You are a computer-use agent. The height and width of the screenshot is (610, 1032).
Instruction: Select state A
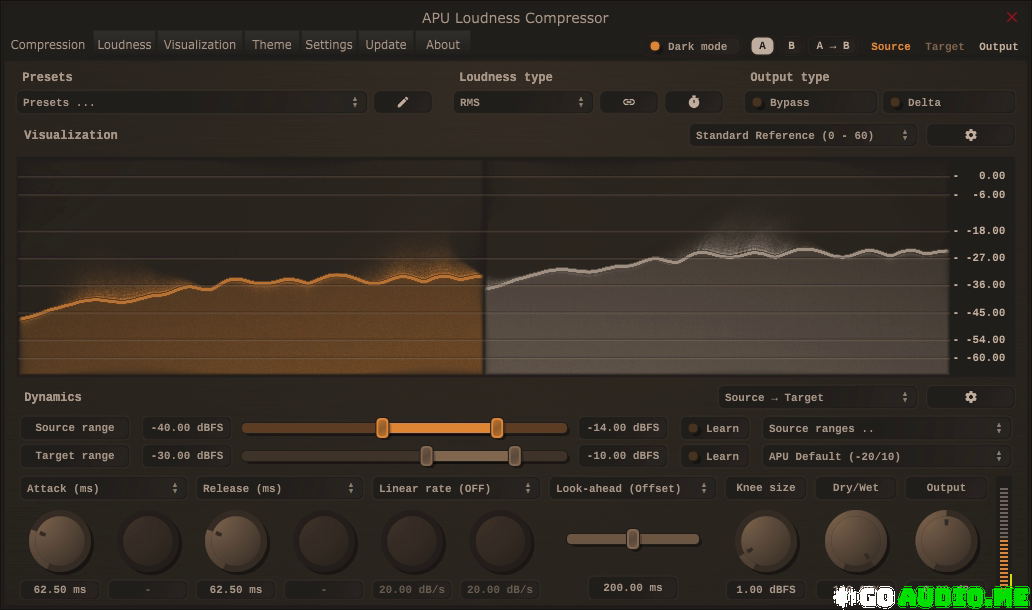[x=762, y=46]
